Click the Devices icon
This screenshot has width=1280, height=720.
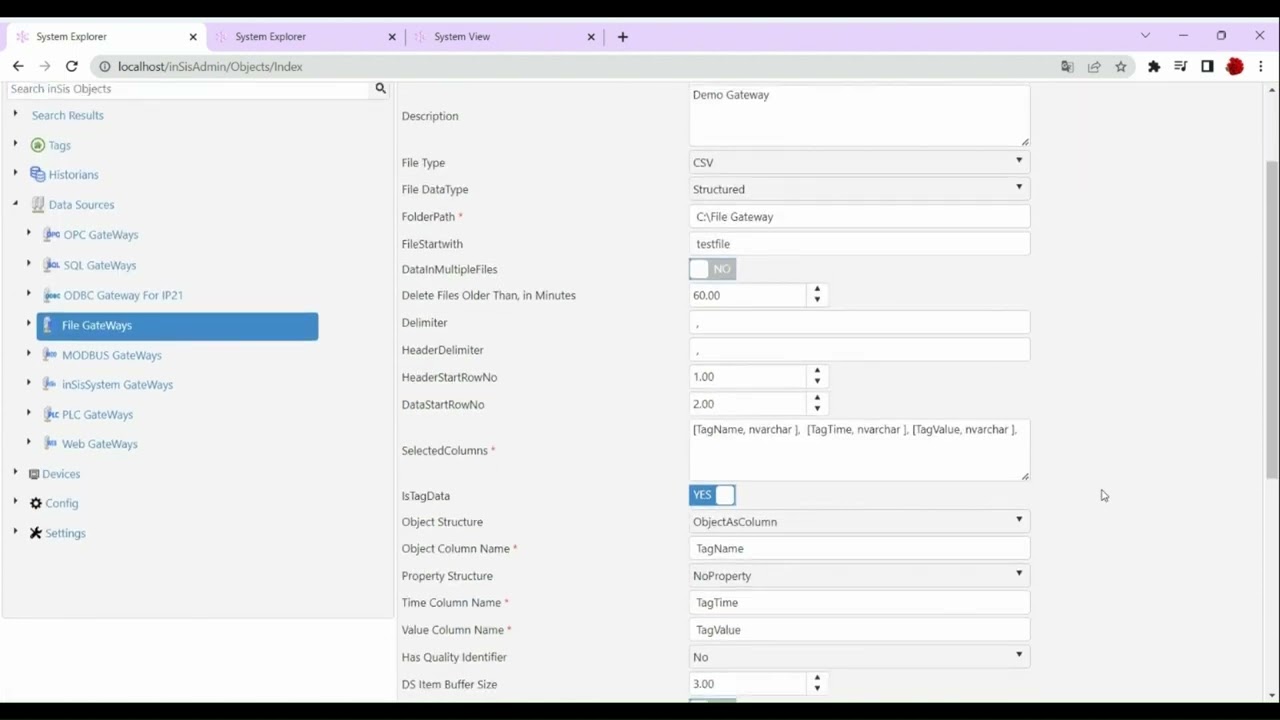click(34, 474)
